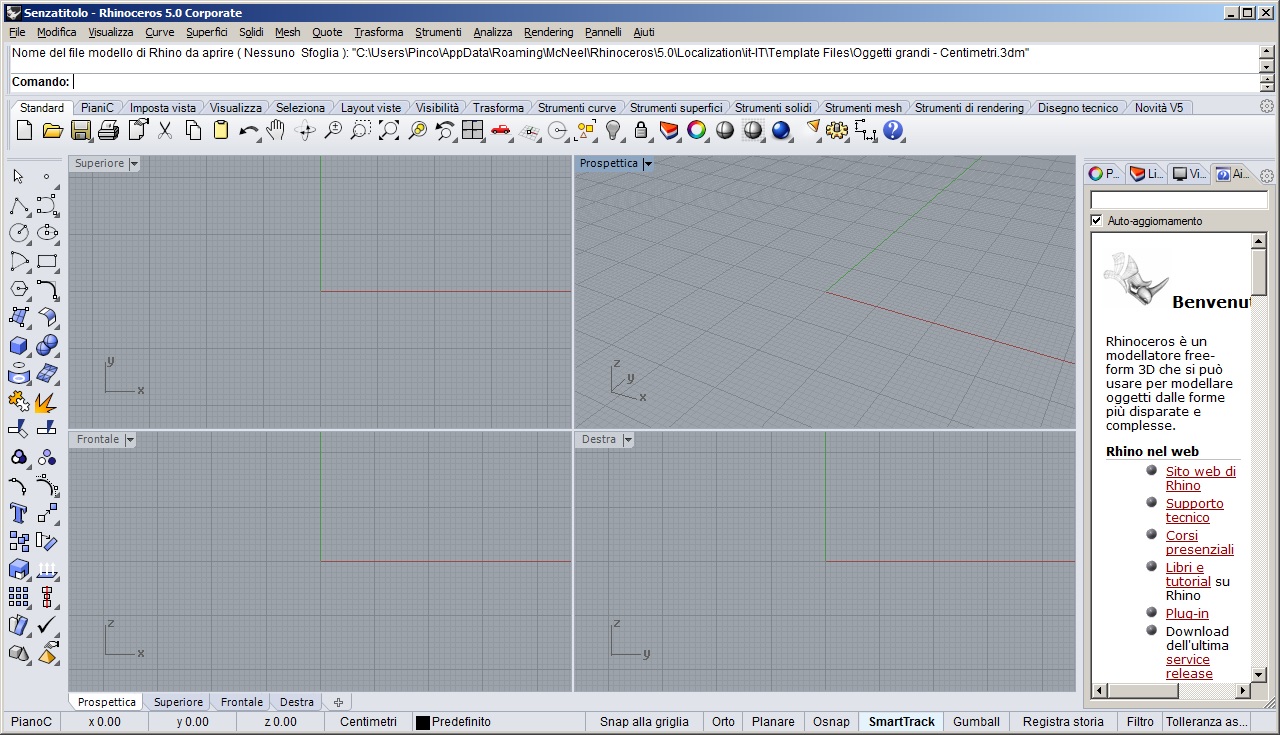Toggle Osnap in status bar
1280x735 pixels.
[x=831, y=721]
